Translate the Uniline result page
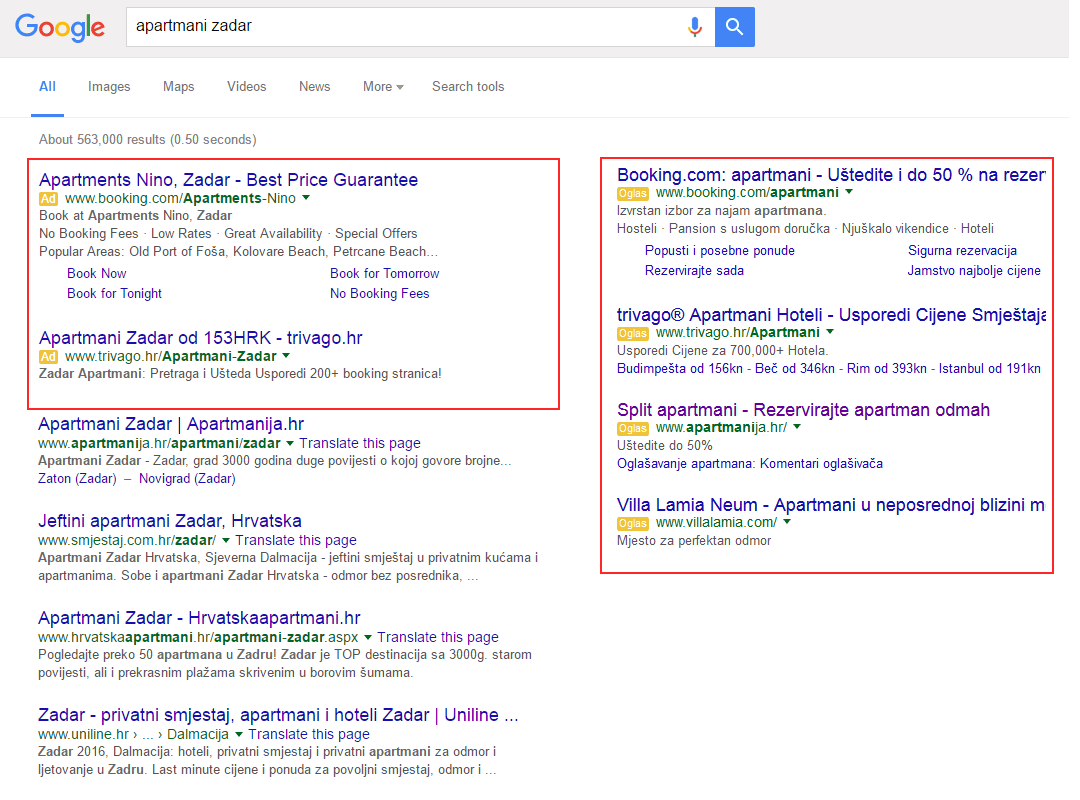The height and width of the screenshot is (800, 1080). (309, 735)
